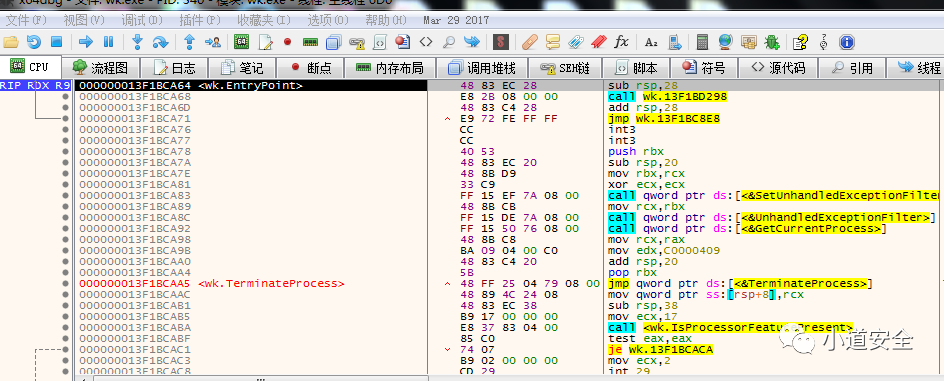Image resolution: width=944 pixels, height=381 pixels.
Task: Open the 视图(V) menu
Action: pyautogui.click(x=84, y=20)
